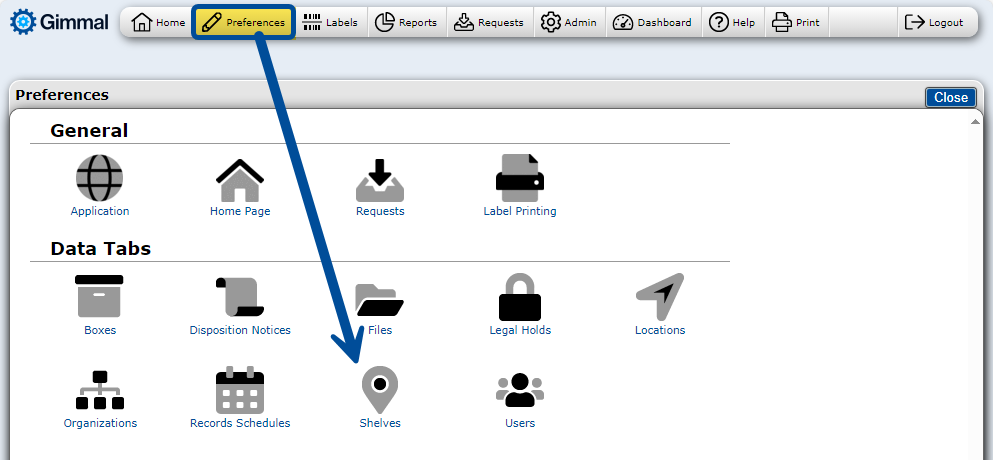Open the Organizations hierarchy icon
The height and width of the screenshot is (460, 993).
100,391
